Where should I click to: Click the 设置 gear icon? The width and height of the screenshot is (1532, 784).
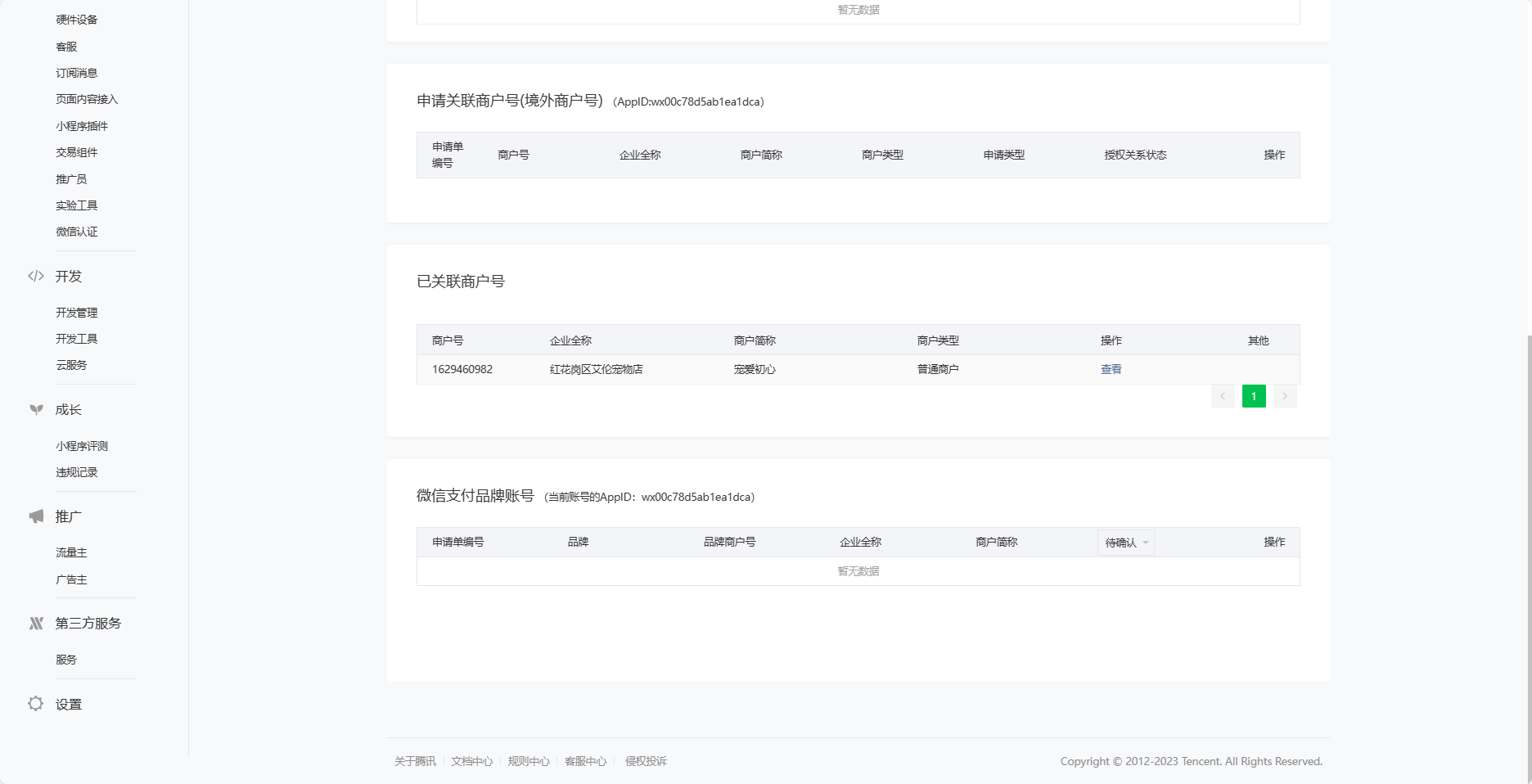(x=36, y=704)
